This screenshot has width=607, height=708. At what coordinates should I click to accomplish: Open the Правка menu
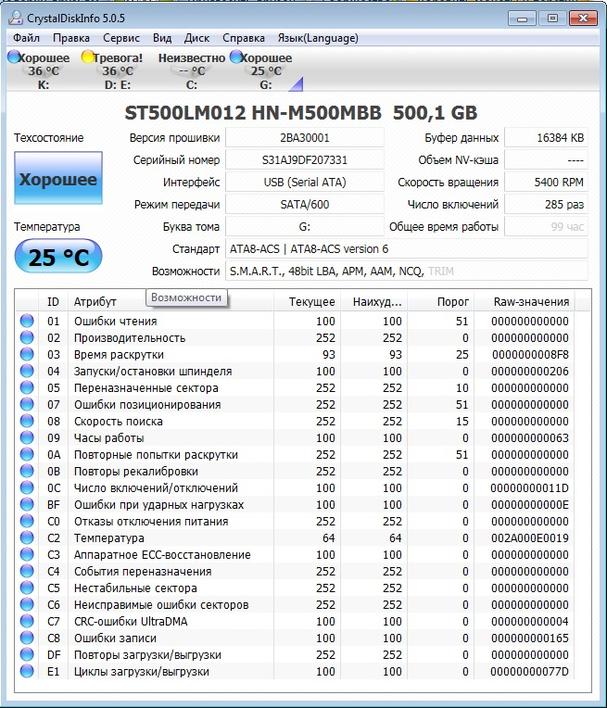[x=71, y=38]
